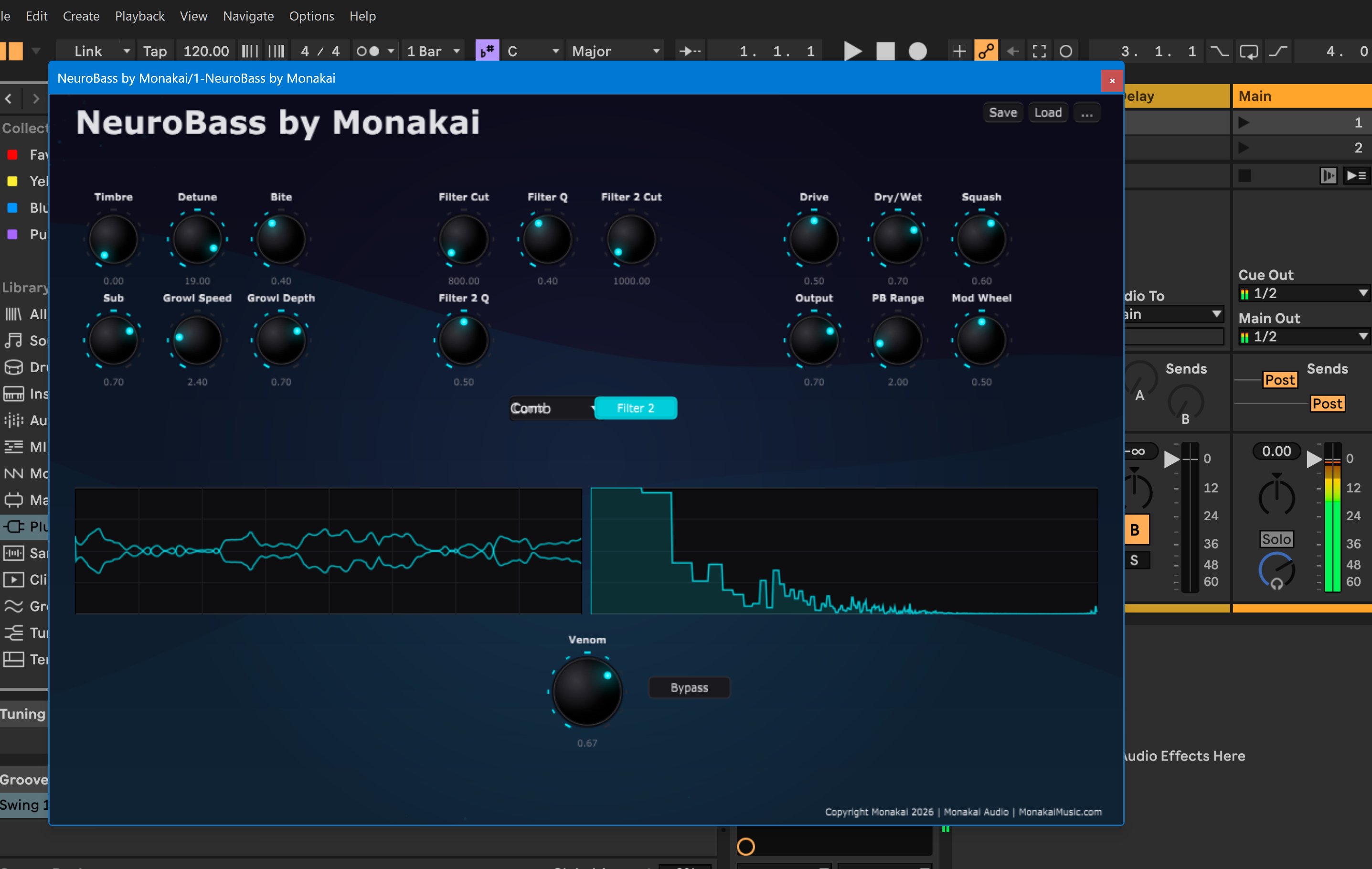Click the Nudge Up phase icon
The width and height of the screenshot is (1372, 869).
click(277, 51)
